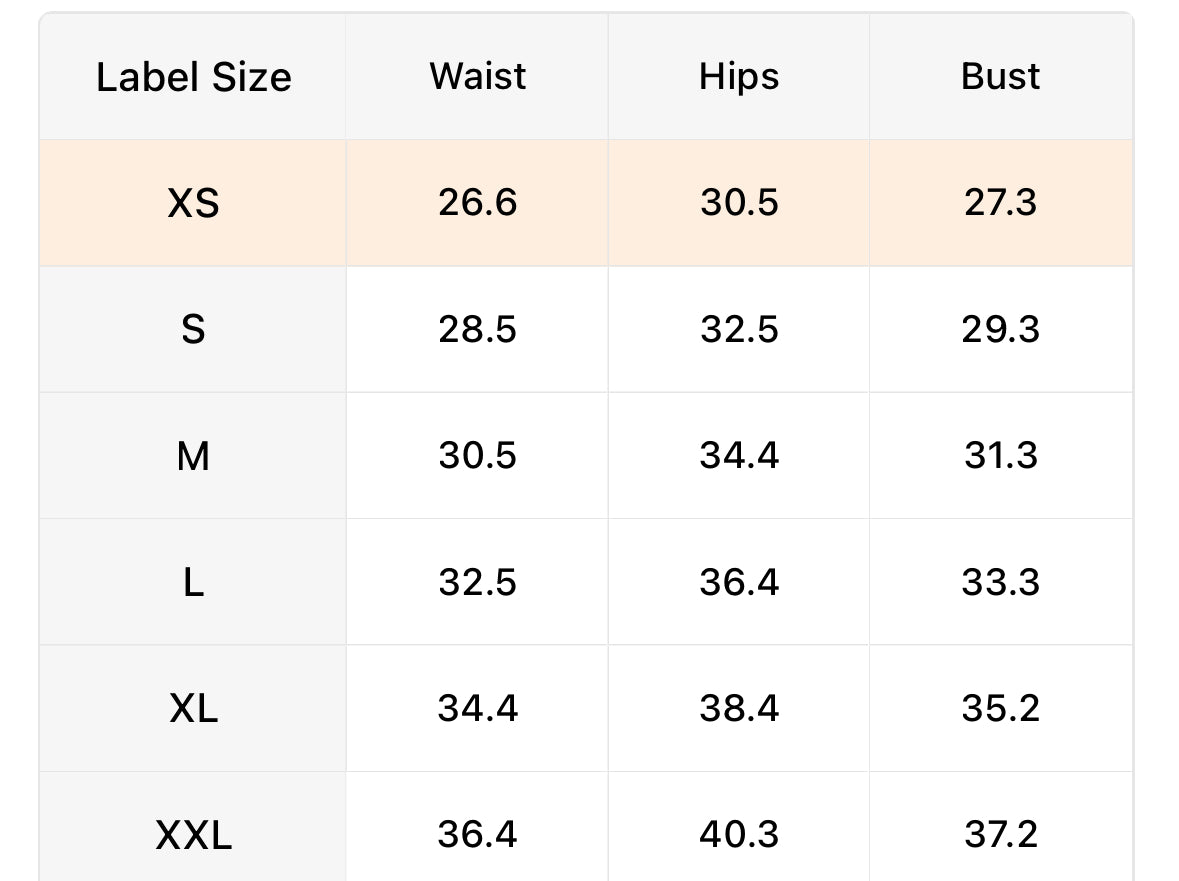Click the L waist value 32.5

[477, 582]
